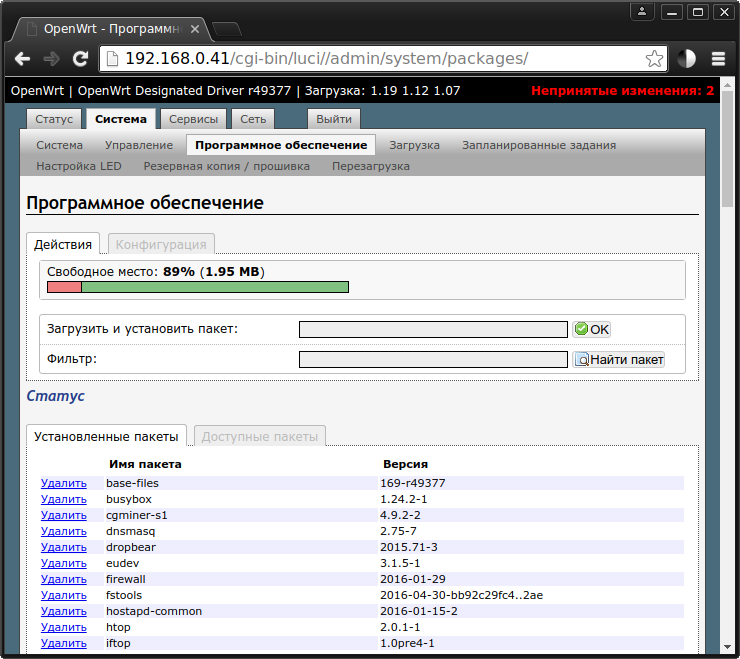Open the browser hamburger menu

click(718, 58)
